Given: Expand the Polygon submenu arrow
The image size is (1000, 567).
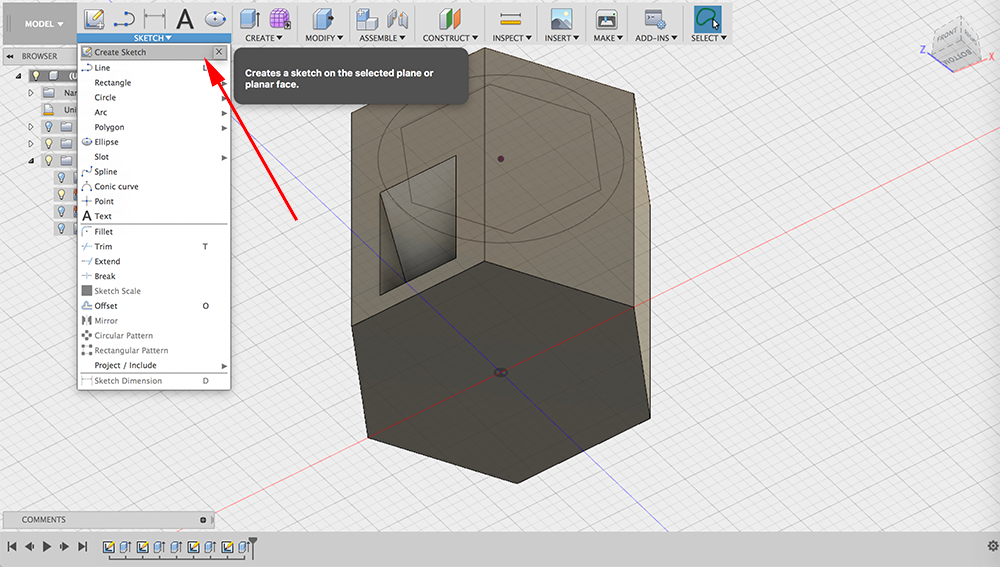Looking at the screenshot, I should tap(224, 128).
